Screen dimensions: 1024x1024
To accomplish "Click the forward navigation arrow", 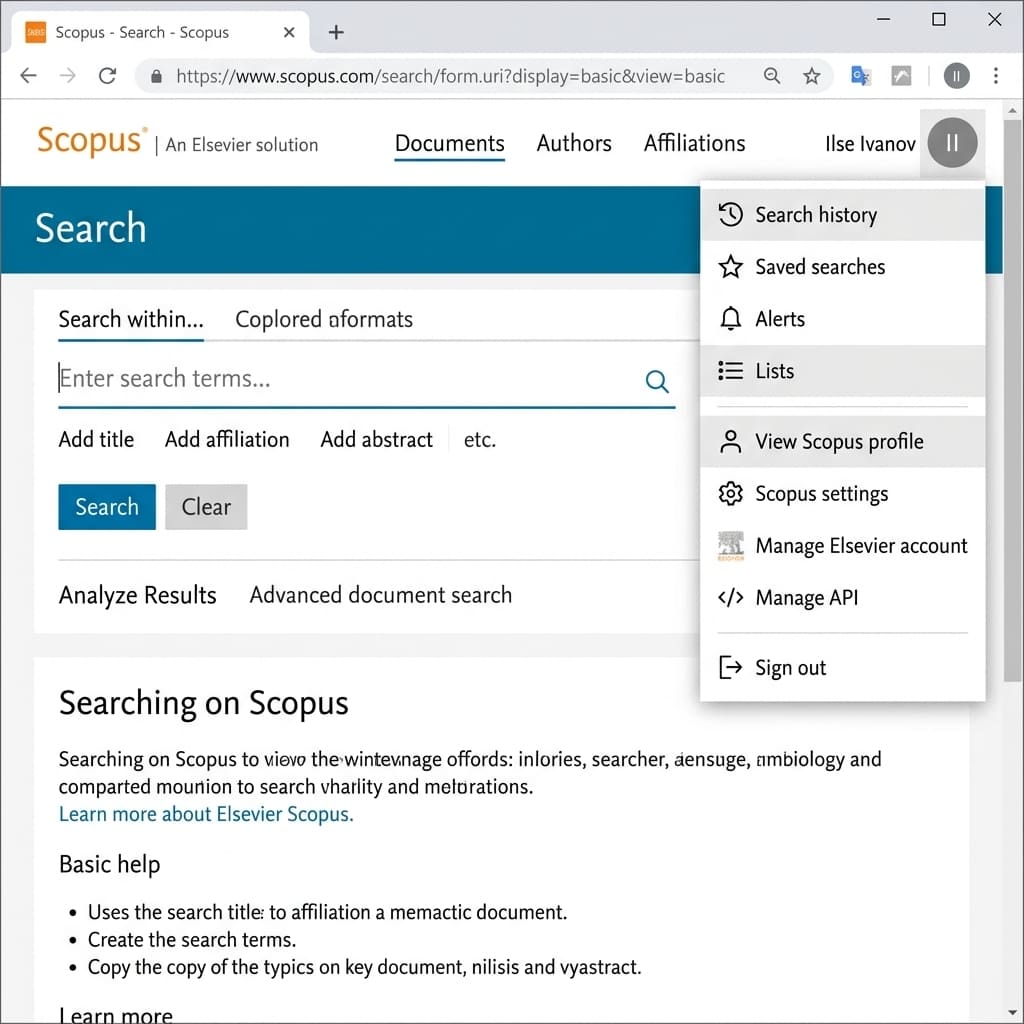I will tap(68, 76).
